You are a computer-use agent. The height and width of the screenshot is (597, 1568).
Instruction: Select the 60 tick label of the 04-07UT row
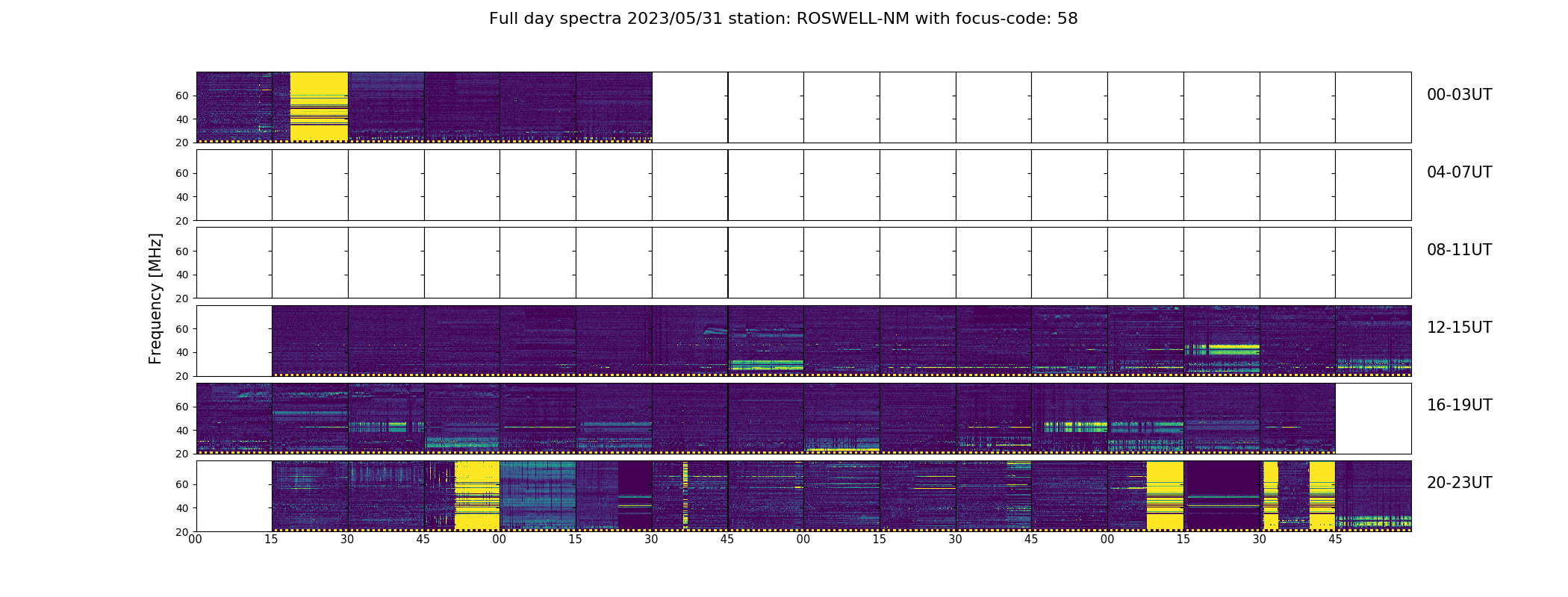[181, 173]
